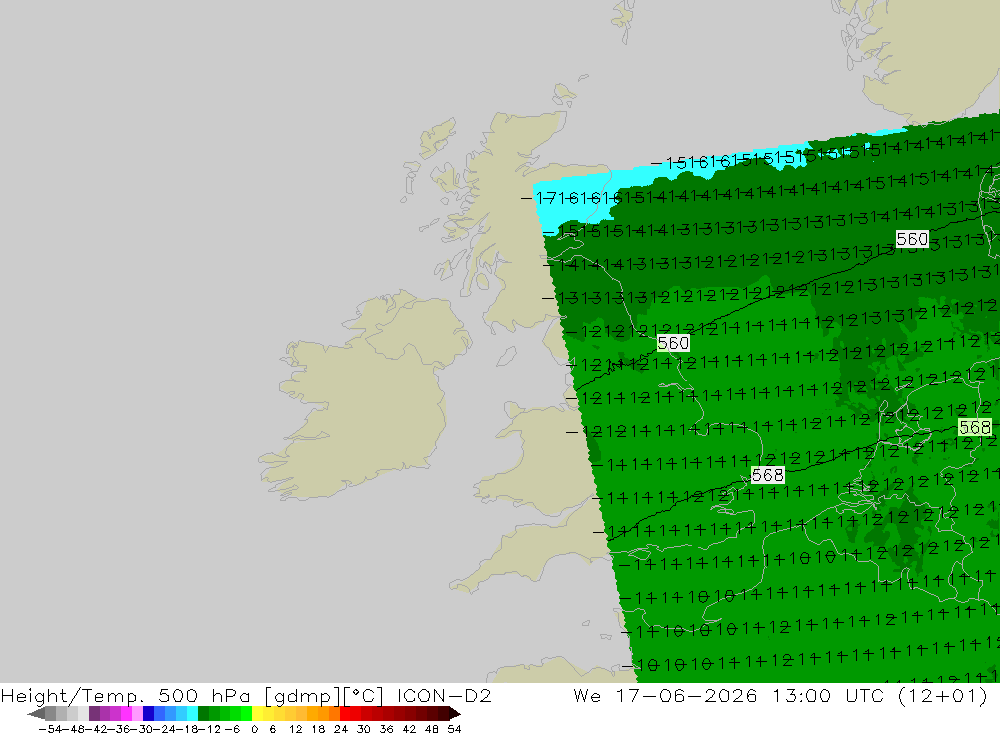Click the '13:00 UTC' time text
The height and width of the screenshot is (733, 1000).
pos(827,695)
